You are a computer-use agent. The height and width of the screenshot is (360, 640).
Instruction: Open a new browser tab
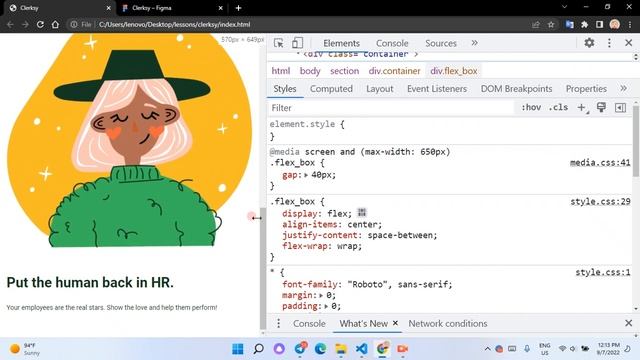238,8
